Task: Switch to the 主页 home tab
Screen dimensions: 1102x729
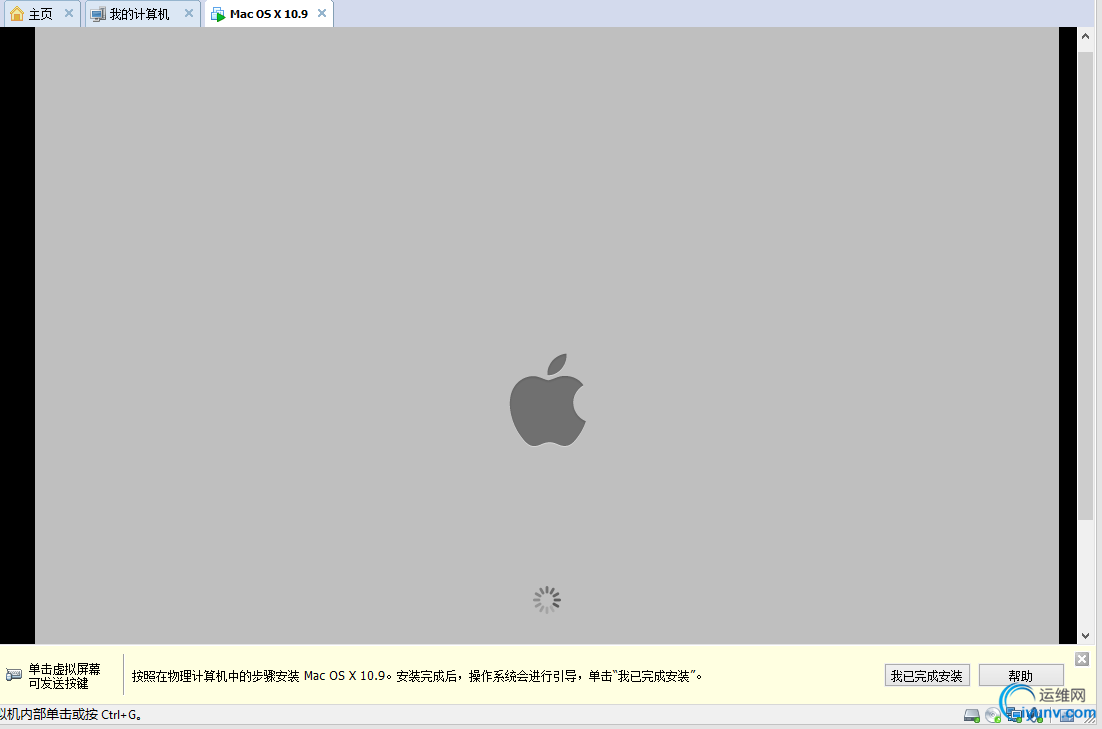Action: [40, 14]
